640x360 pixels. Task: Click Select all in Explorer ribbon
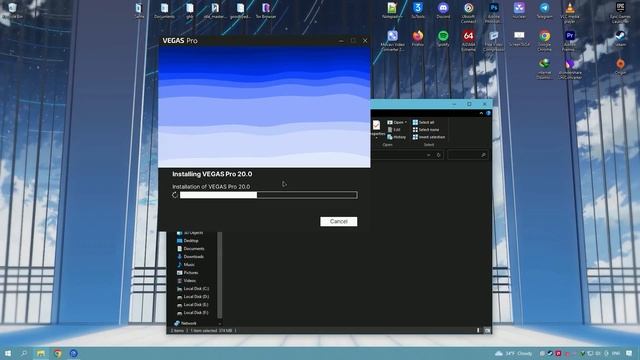[x=423, y=122]
